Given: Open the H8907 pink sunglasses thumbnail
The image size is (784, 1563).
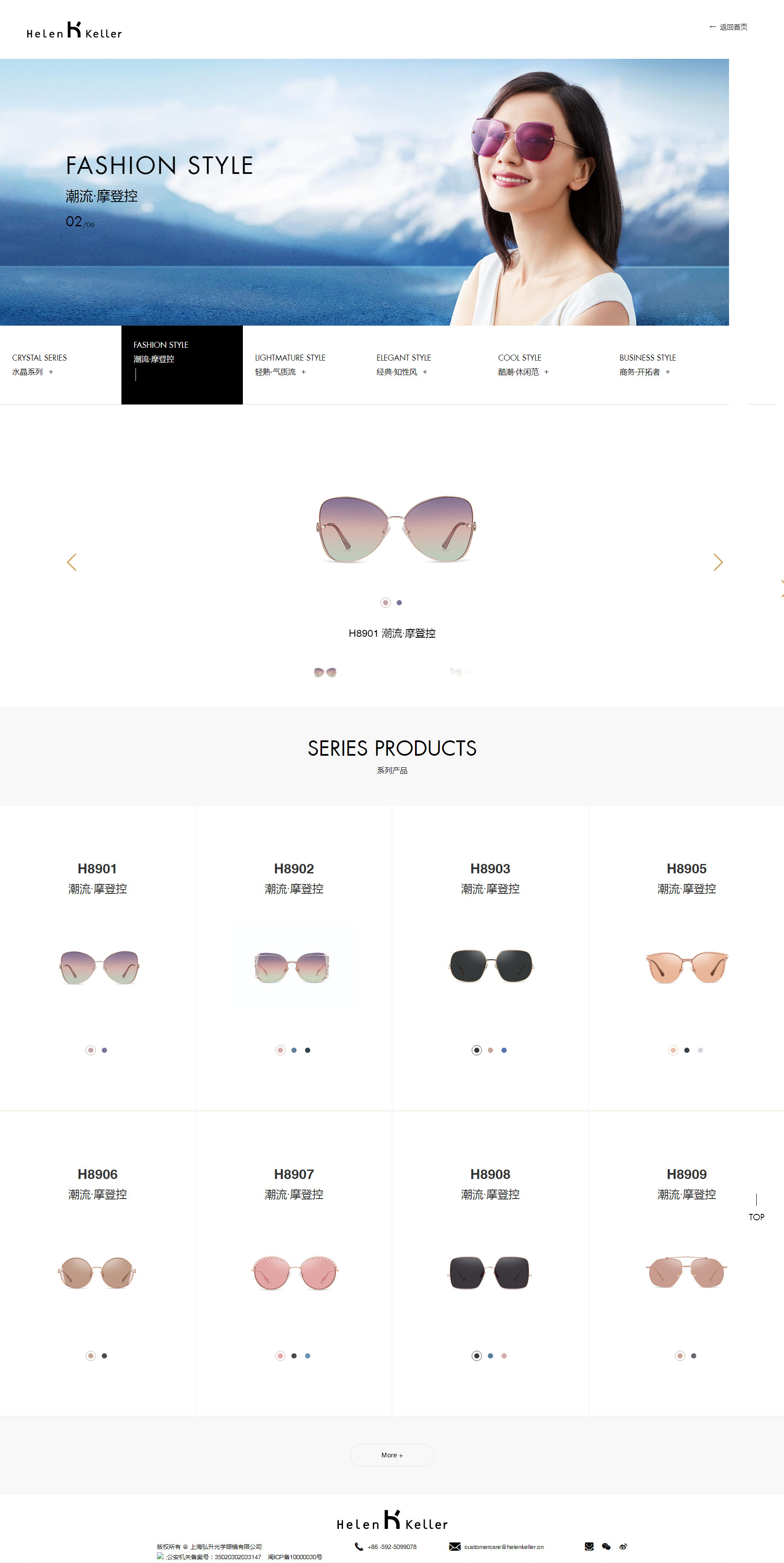Looking at the screenshot, I should tap(294, 1272).
